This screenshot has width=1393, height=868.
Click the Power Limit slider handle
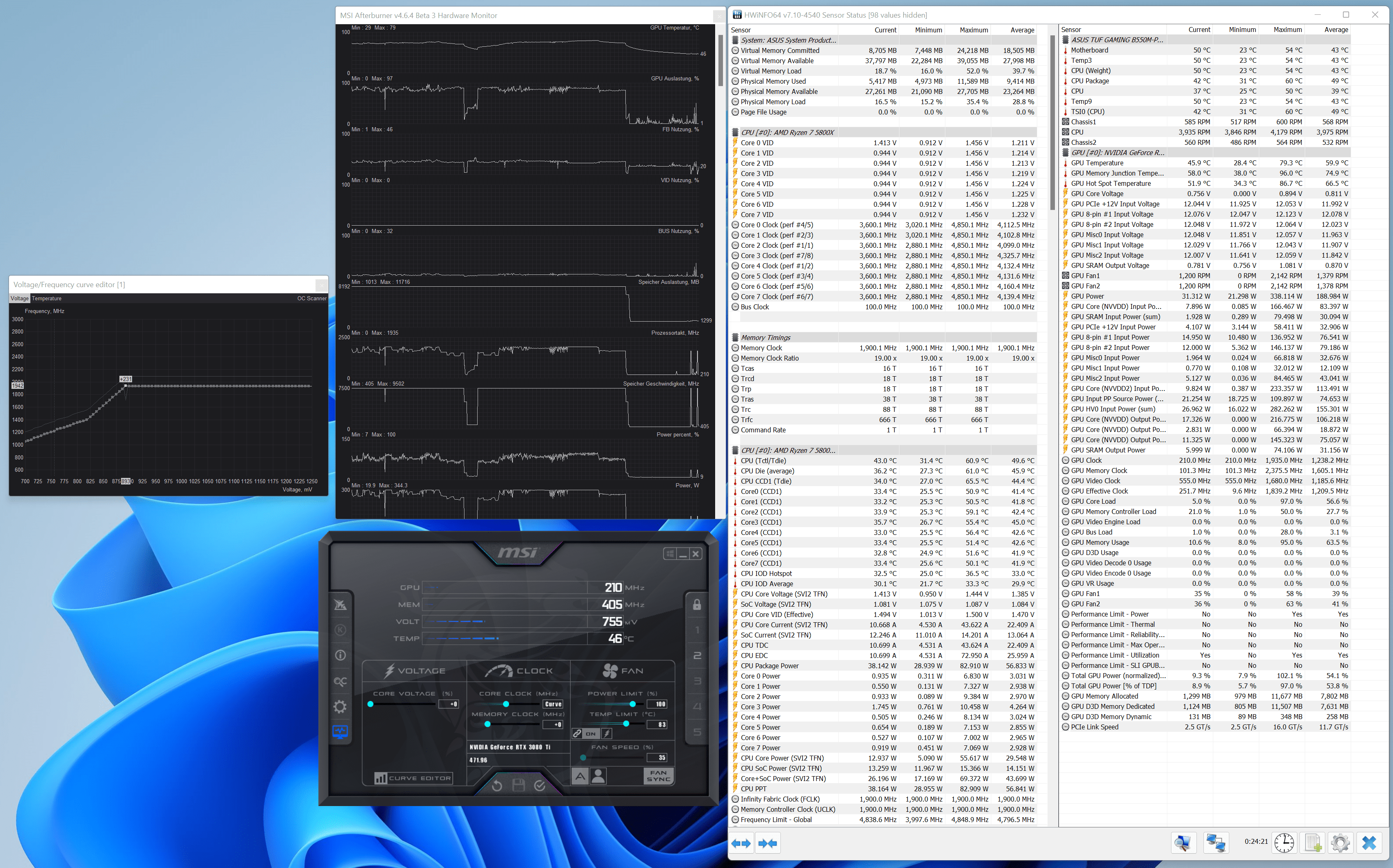click(x=633, y=704)
